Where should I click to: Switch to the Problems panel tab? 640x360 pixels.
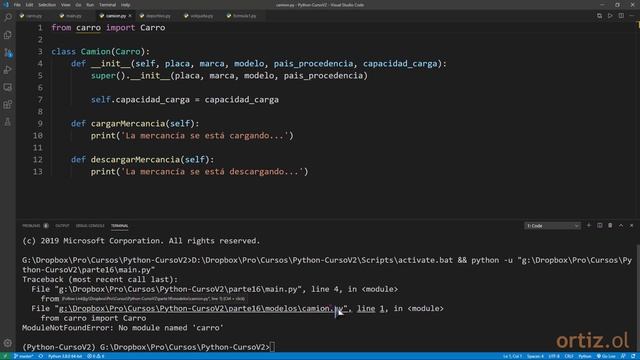[x=35, y=226]
